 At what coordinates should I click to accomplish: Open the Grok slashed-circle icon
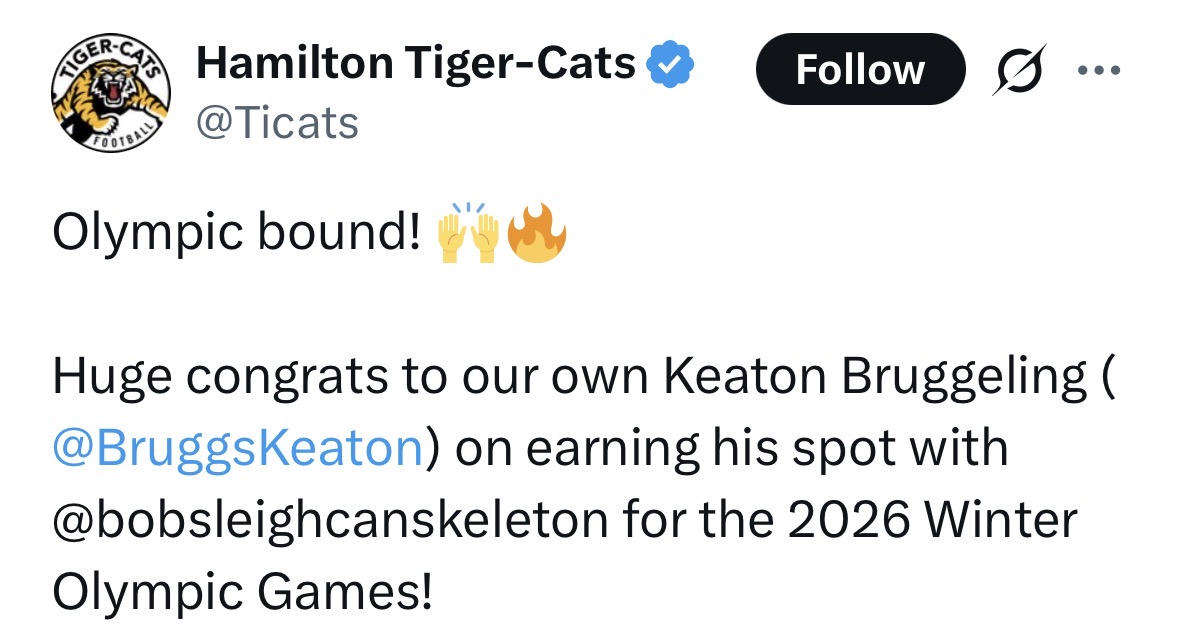pyautogui.click(x=1016, y=71)
